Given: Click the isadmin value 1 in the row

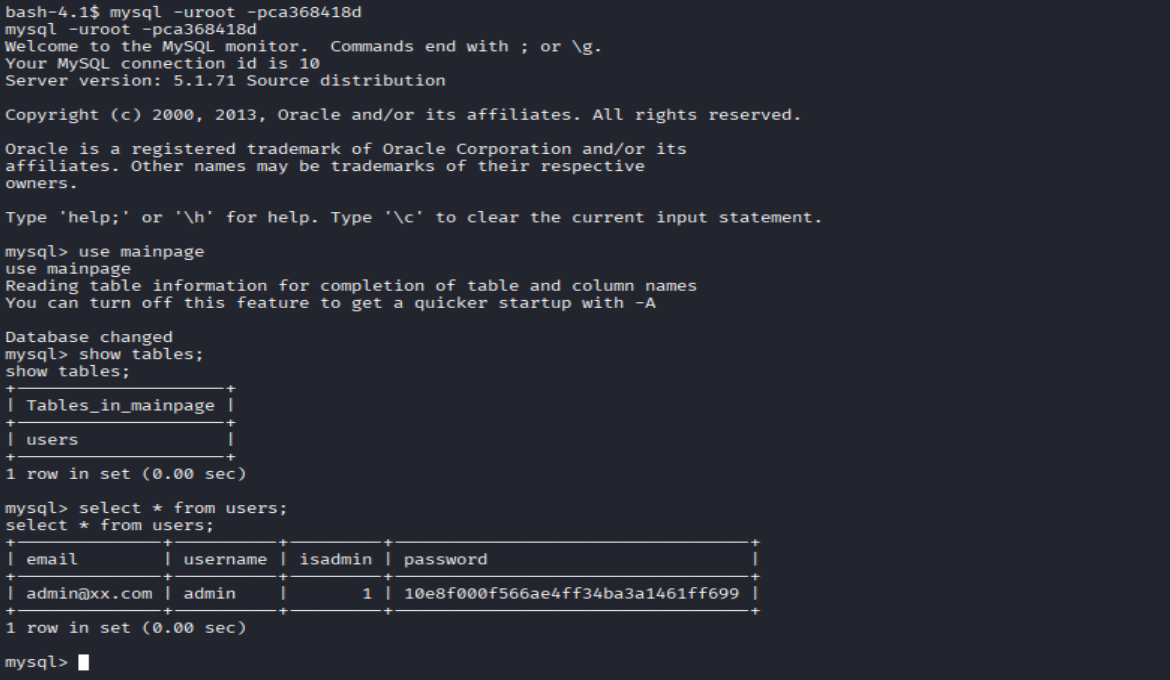Looking at the screenshot, I should coord(367,593).
